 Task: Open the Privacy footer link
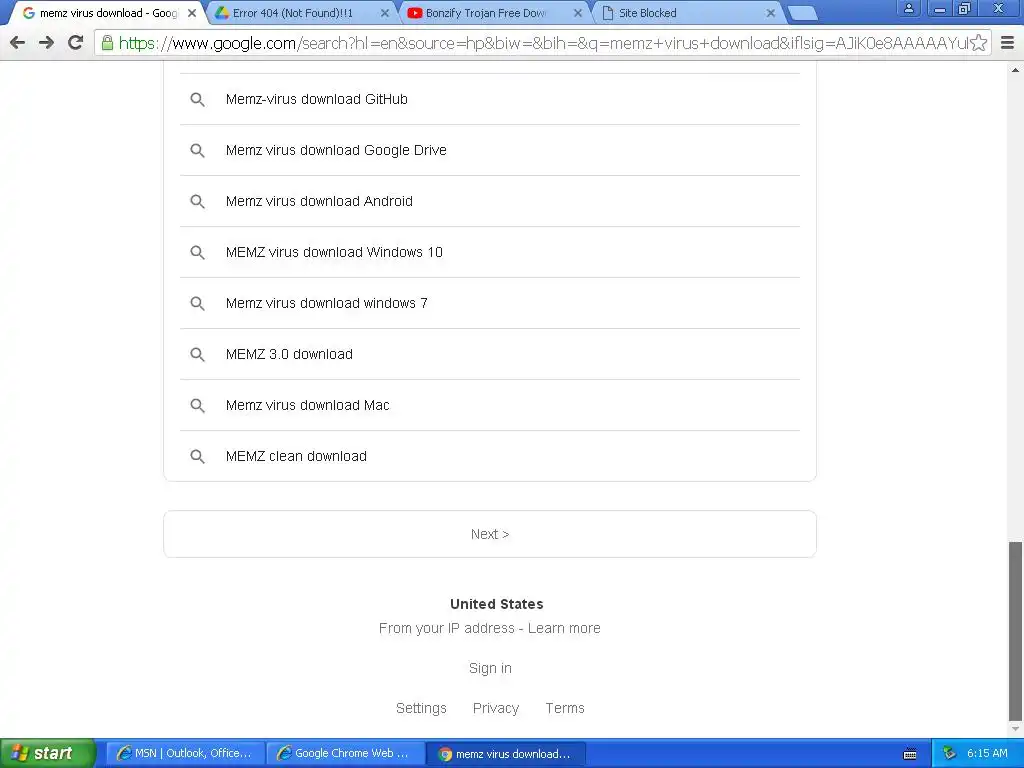496,709
